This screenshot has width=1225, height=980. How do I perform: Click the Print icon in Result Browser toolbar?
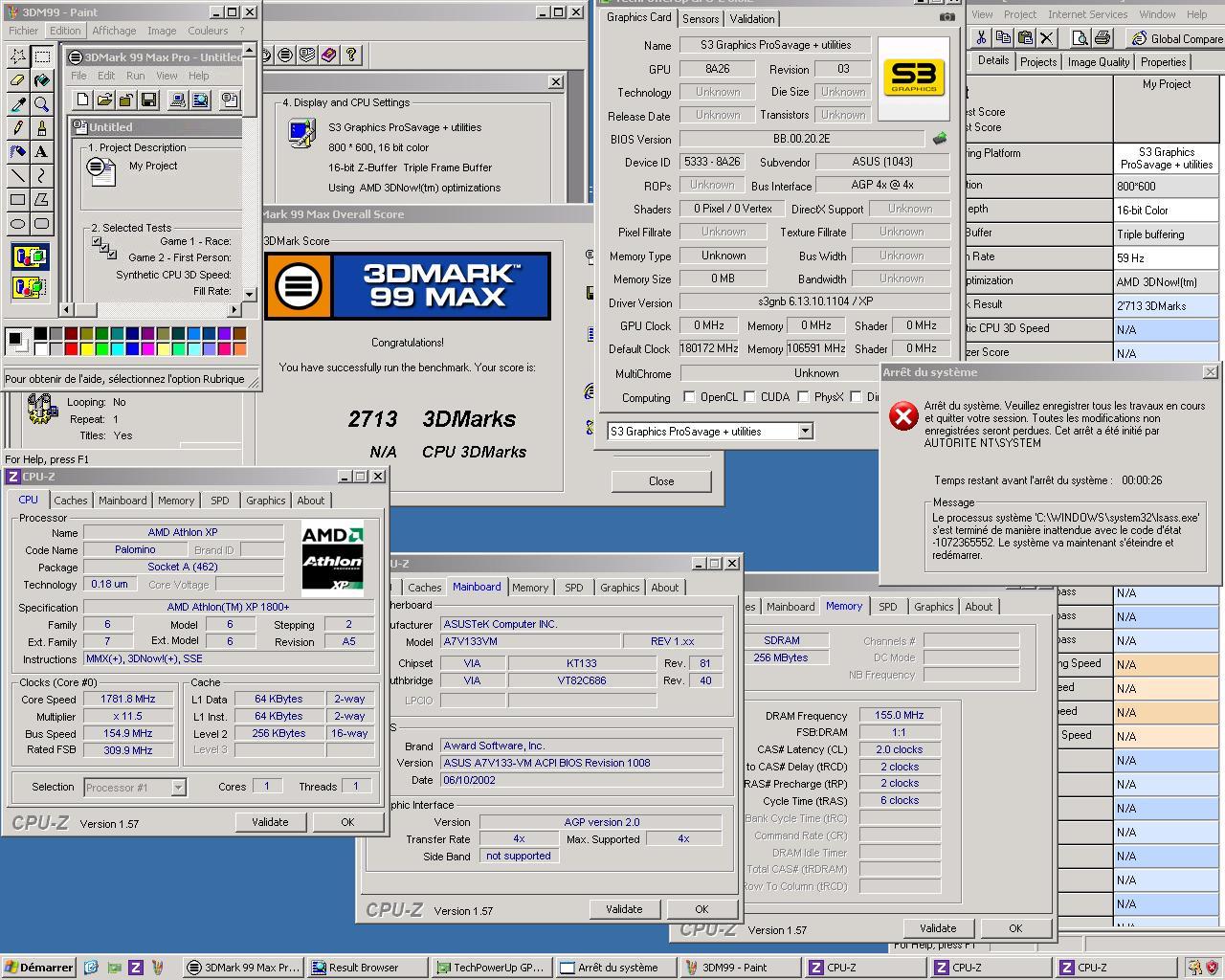click(1102, 38)
